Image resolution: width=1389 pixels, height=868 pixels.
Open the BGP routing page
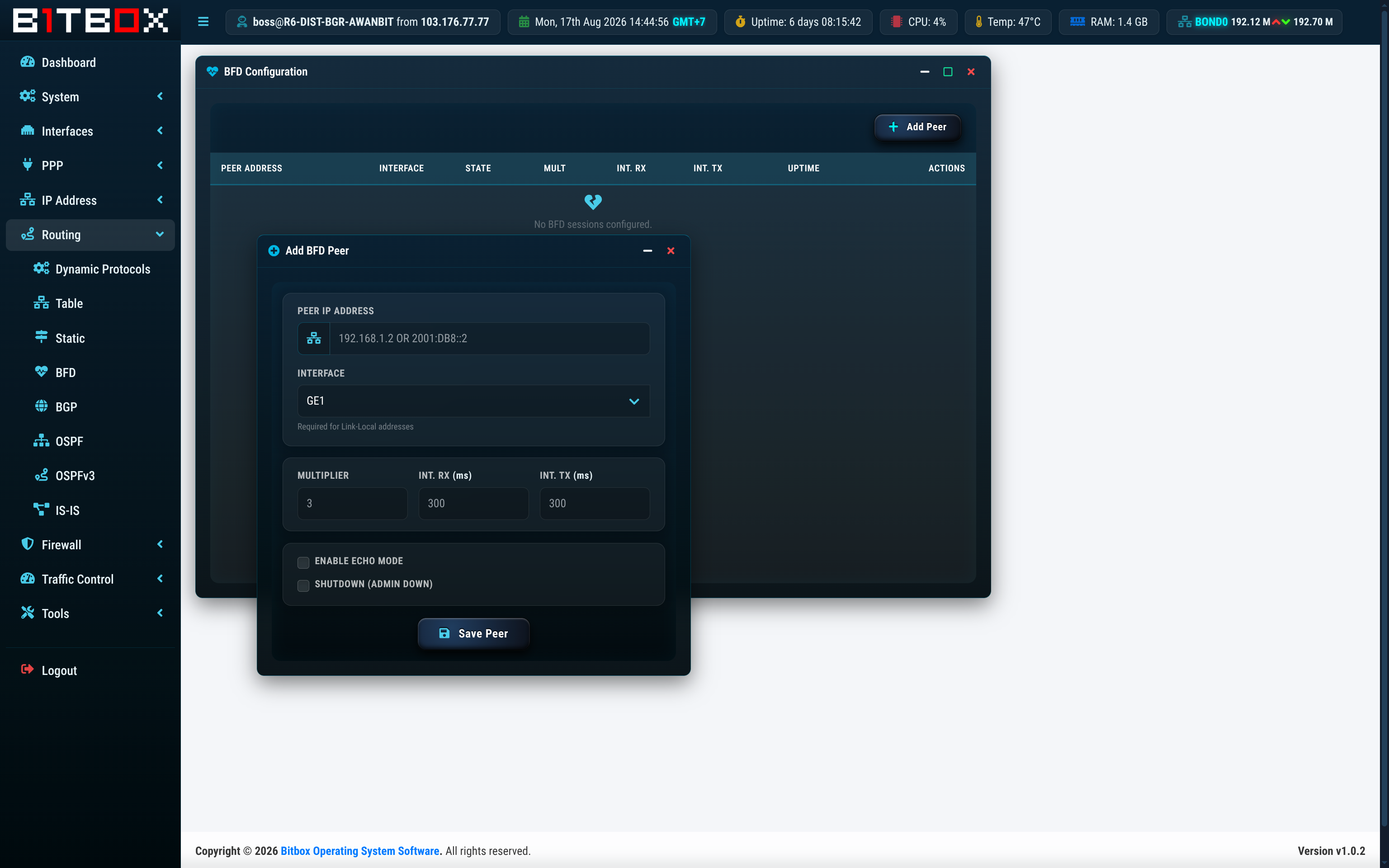pyautogui.click(x=91, y=406)
